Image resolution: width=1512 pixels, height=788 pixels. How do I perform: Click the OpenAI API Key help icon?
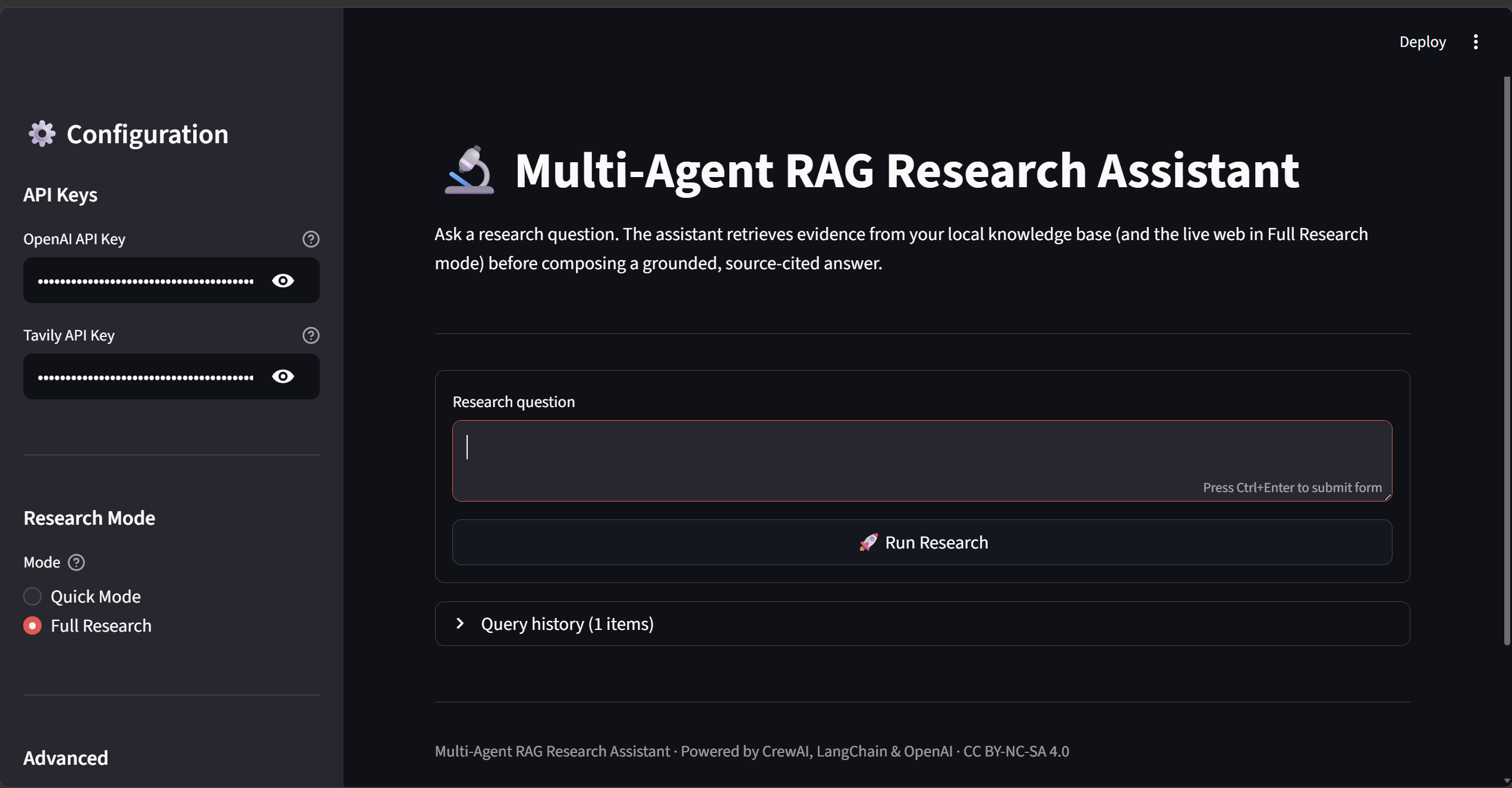311,239
